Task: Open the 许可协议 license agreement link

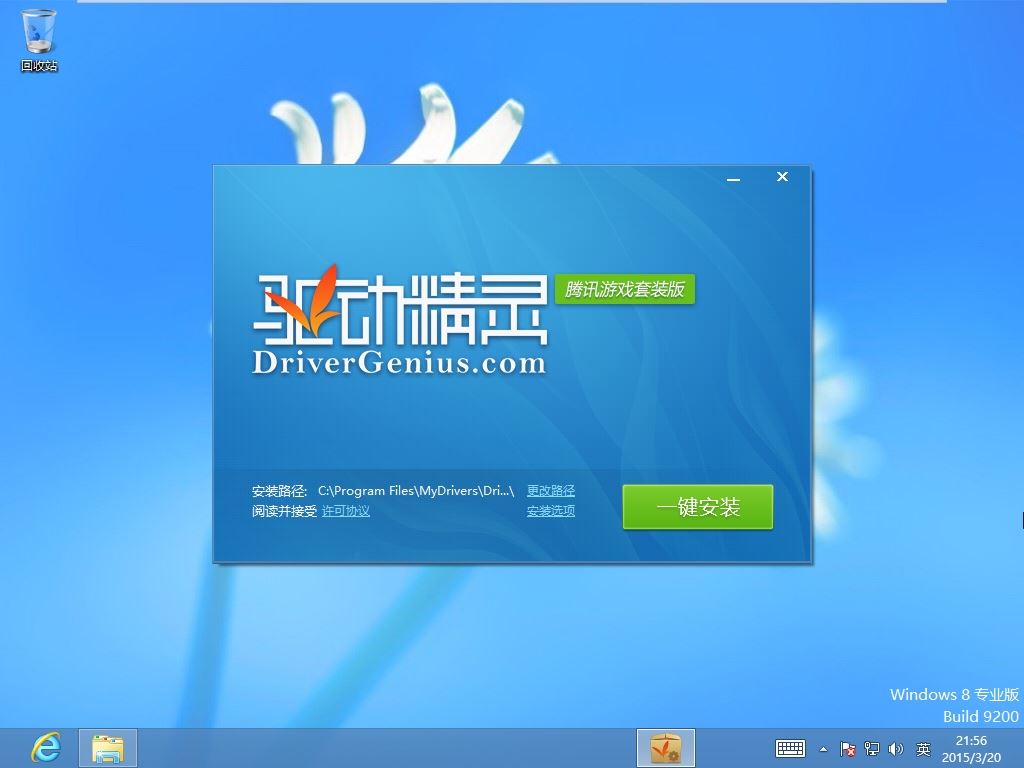Action: coord(345,511)
